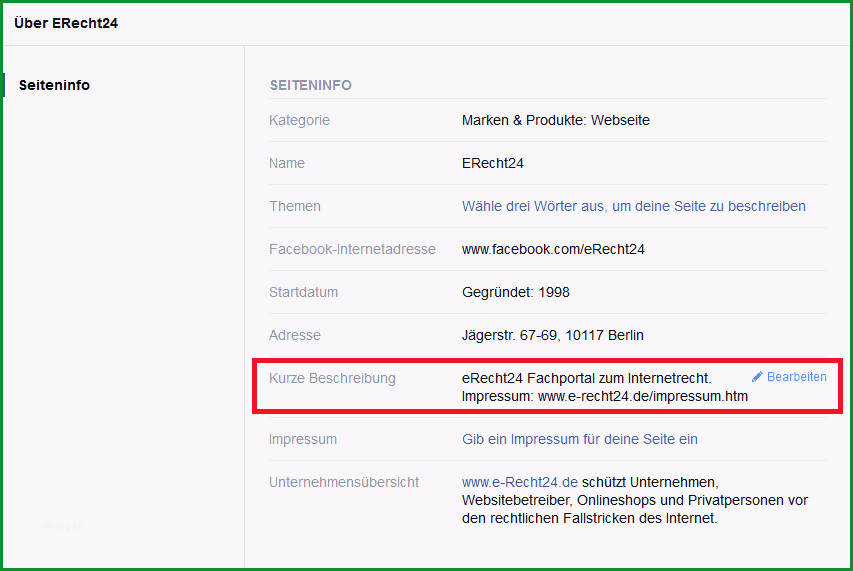
Task: Click the SEITENINFO section header
Action: [x=311, y=85]
